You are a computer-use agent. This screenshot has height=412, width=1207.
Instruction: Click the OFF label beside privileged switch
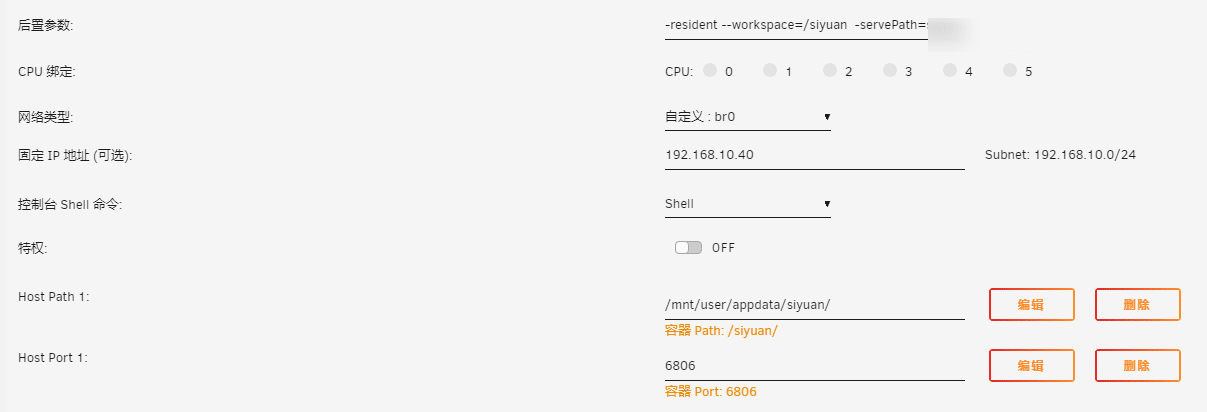pyautogui.click(x=724, y=248)
